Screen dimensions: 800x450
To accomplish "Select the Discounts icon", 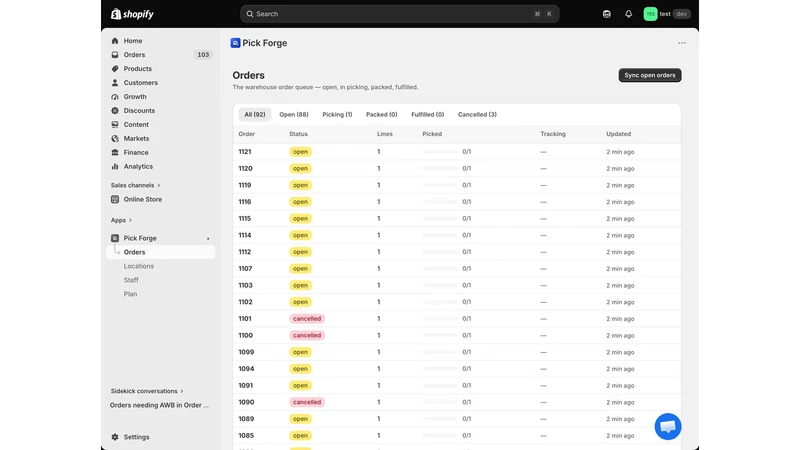I will point(115,110).
